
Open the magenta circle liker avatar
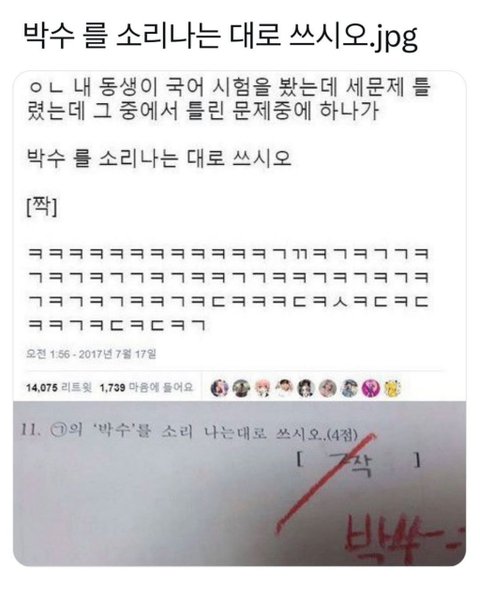point(371,388)
